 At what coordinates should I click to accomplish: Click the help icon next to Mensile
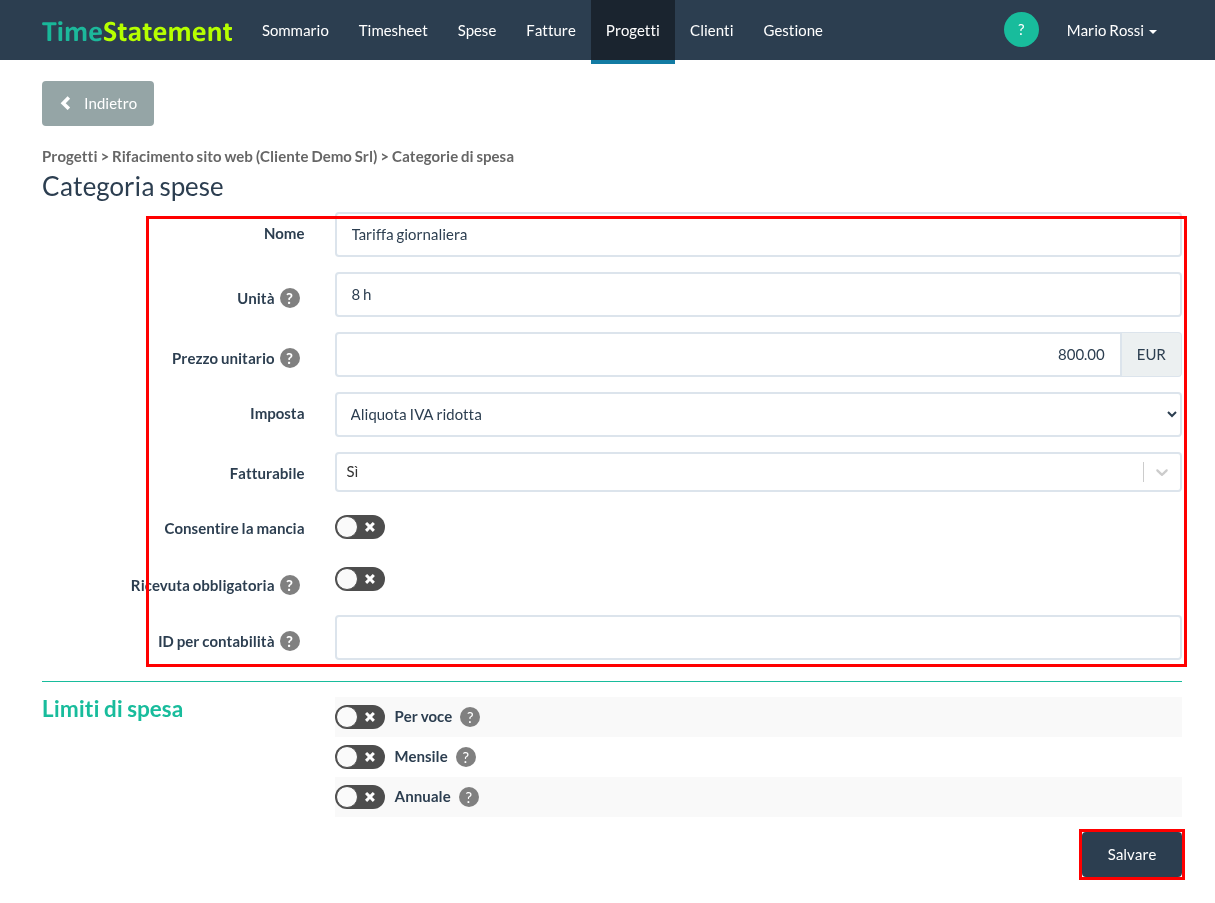(466, 757)
